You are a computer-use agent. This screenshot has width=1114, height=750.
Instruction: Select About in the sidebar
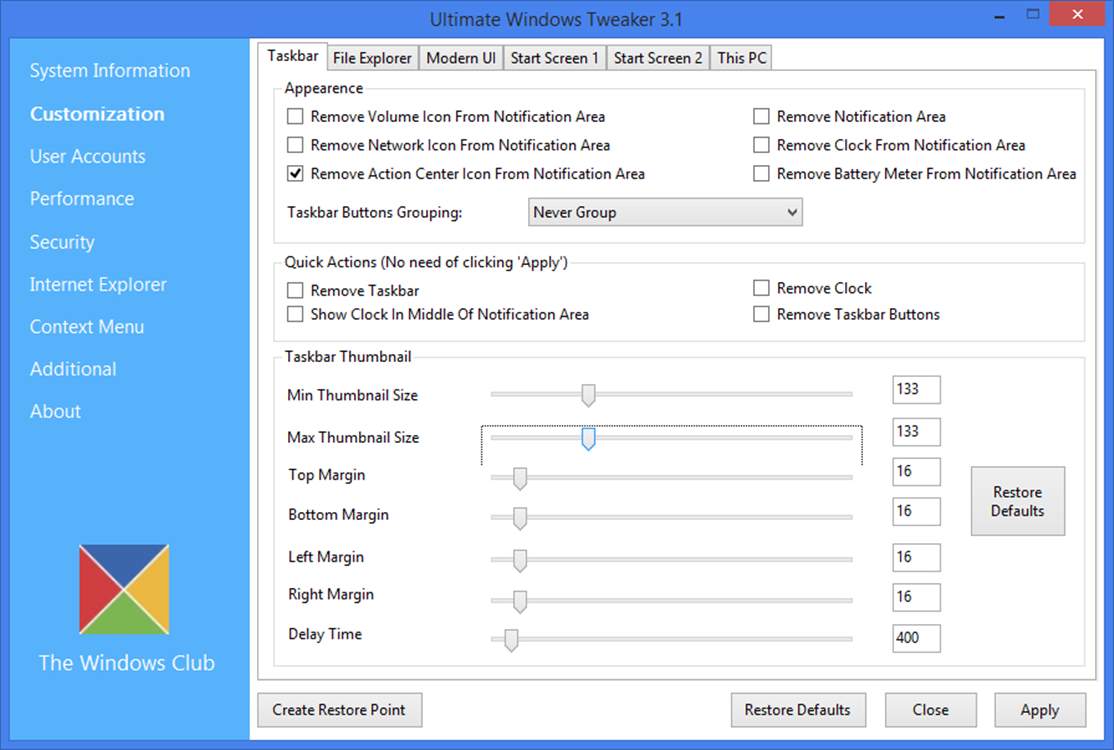pos(55,411)
